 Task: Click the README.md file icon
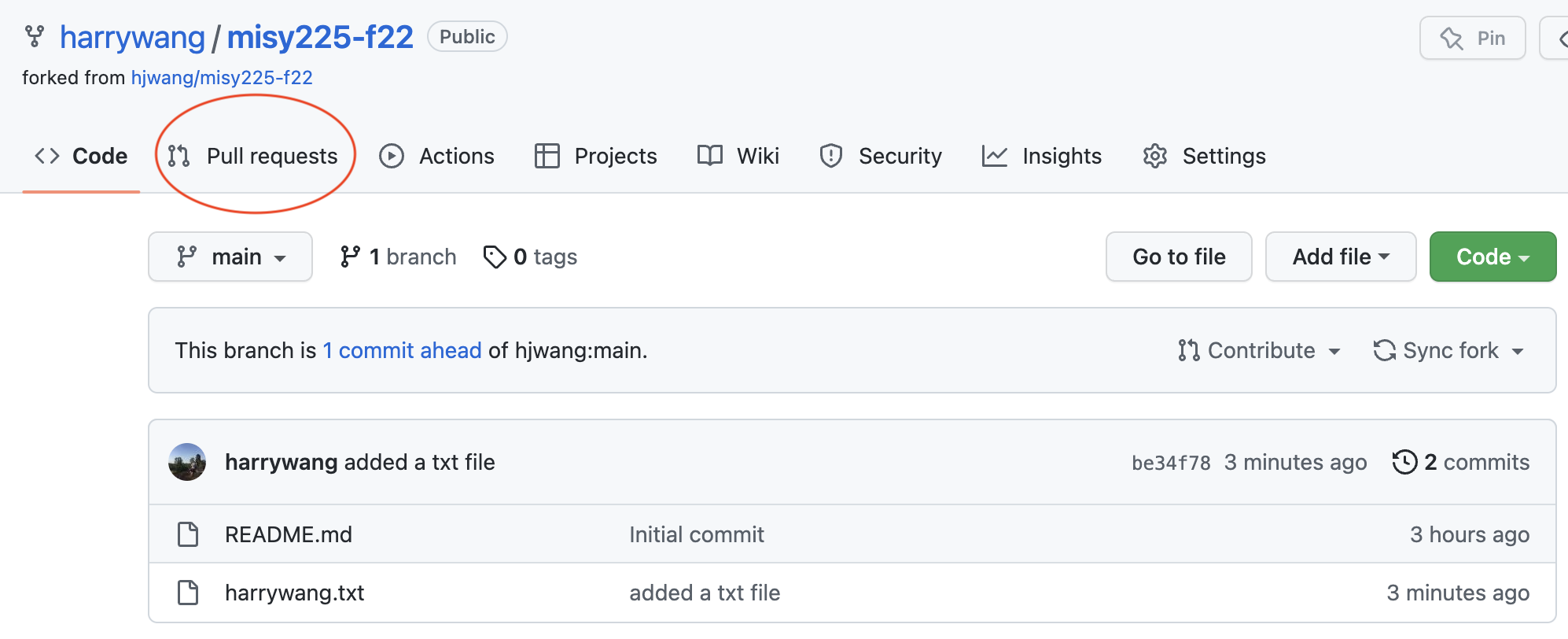(188, 534)
